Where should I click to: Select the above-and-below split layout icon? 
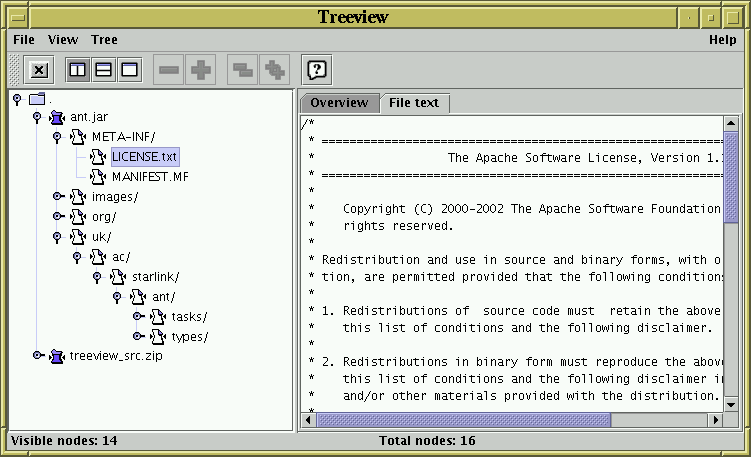(103, 70)
